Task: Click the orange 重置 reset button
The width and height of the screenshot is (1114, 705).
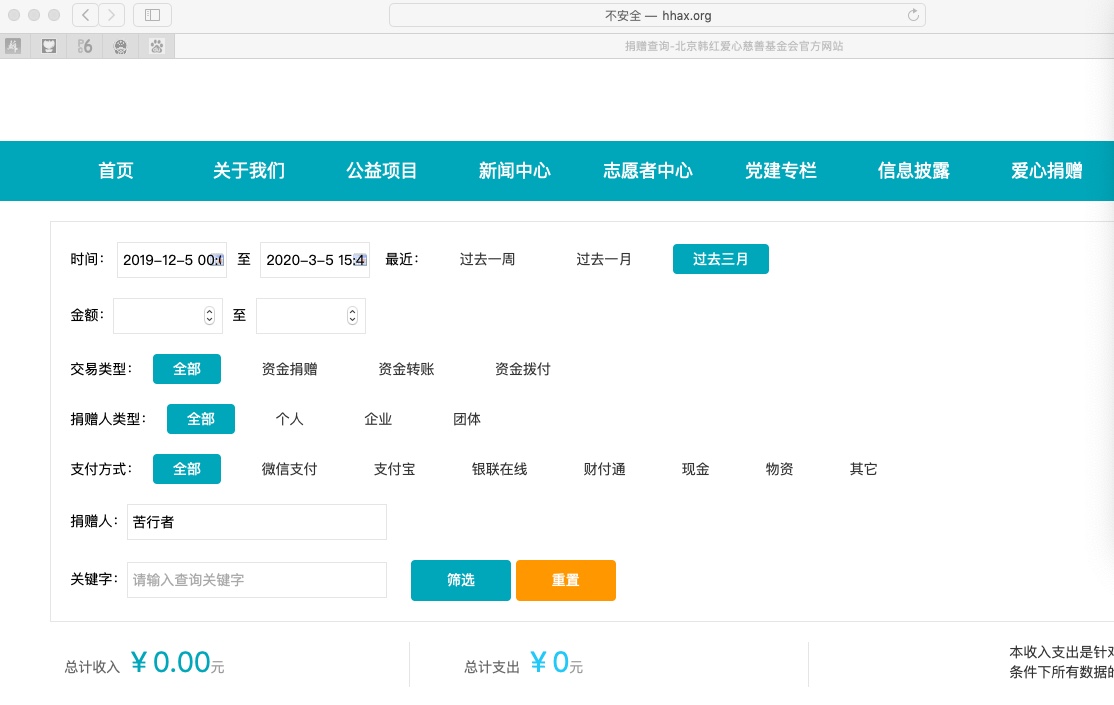Action: click(565, 580)
